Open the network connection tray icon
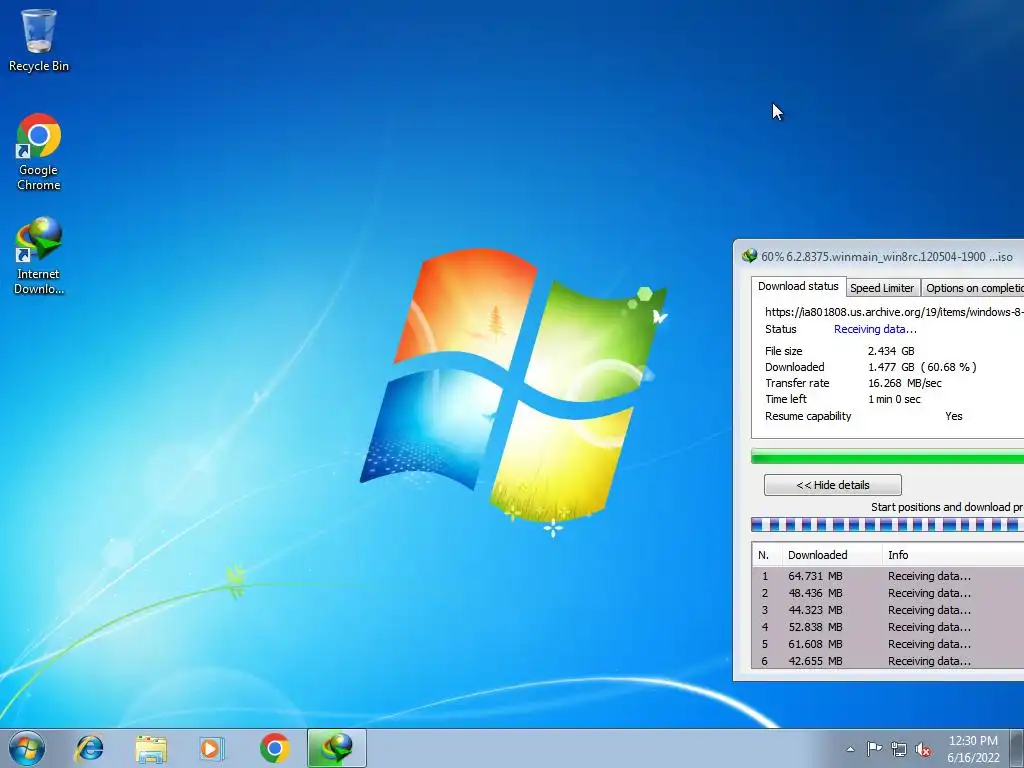 tap(899, 749)
